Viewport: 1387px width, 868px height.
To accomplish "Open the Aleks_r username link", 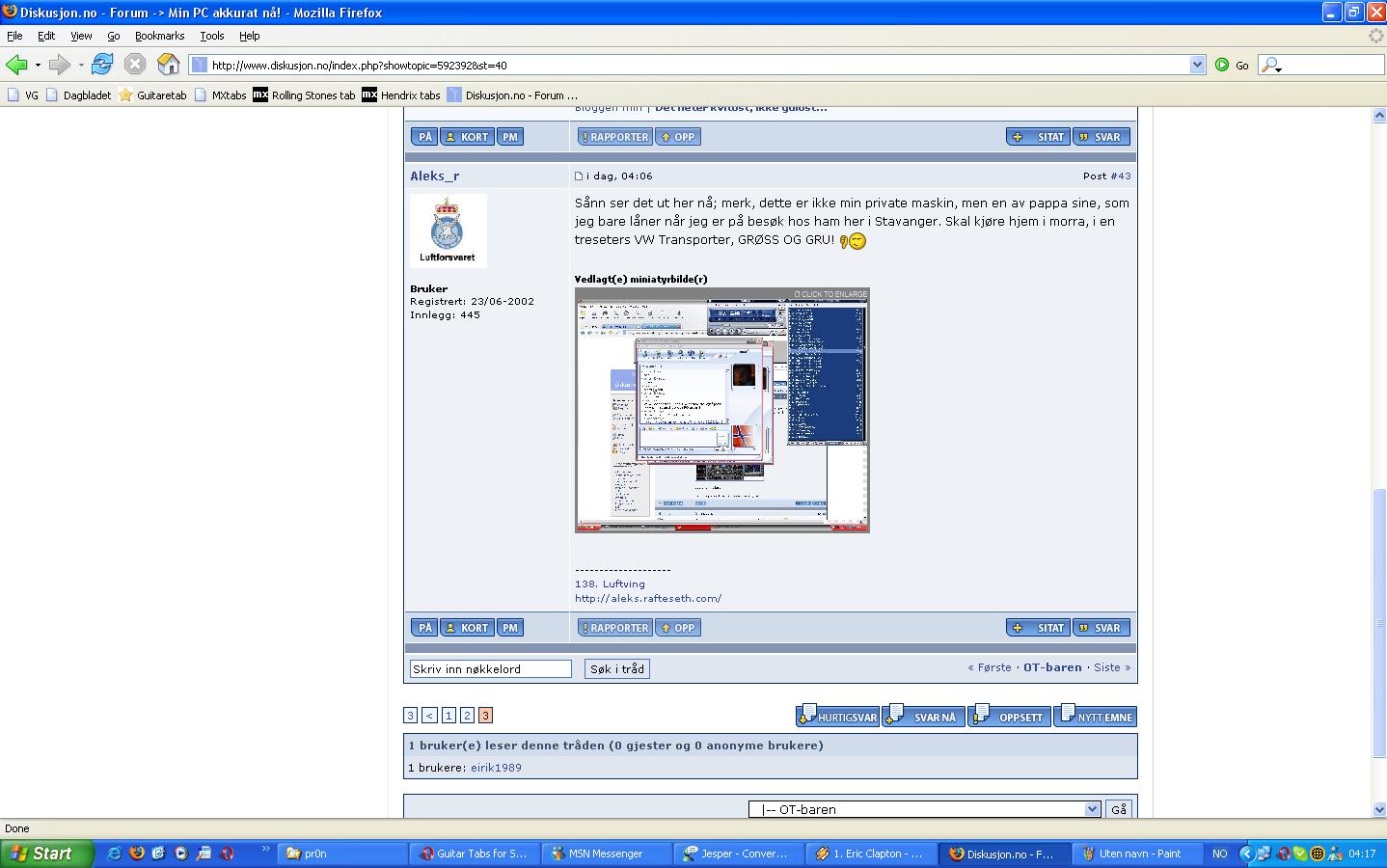I will pyautogui.click(x=435, y=176).
